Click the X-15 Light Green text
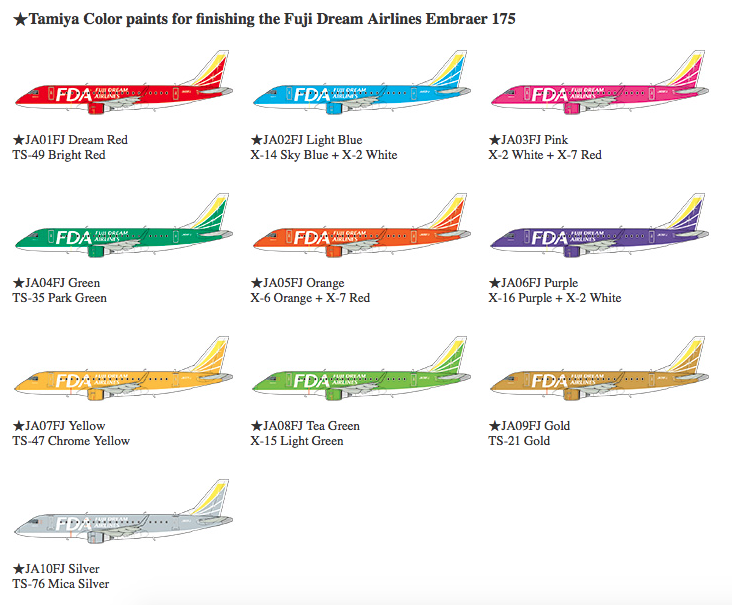This screenshot has height=605, width=732. click(297, 441)
